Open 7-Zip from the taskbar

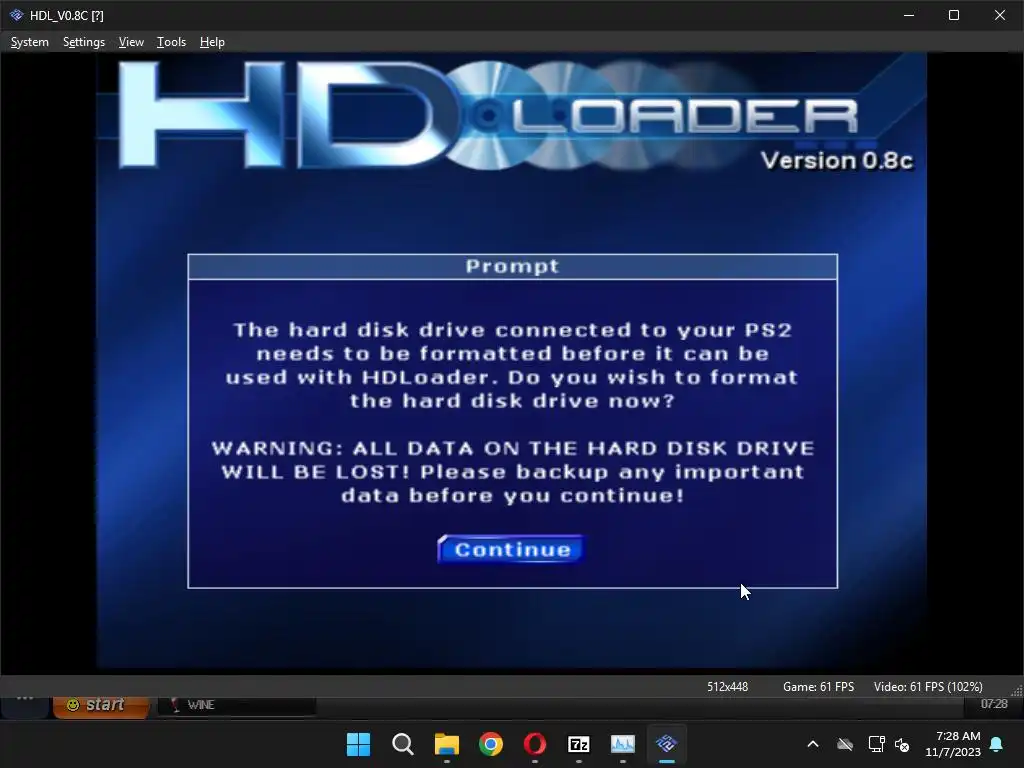click(579, 744)
